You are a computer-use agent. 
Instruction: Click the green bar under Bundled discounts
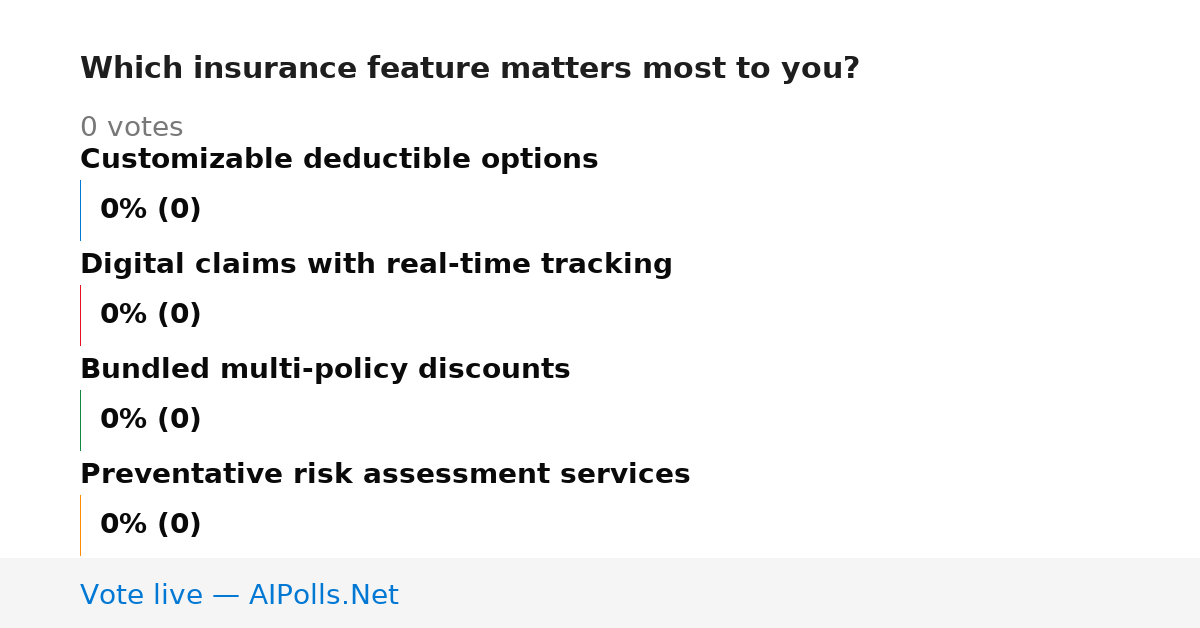point(80,420)
